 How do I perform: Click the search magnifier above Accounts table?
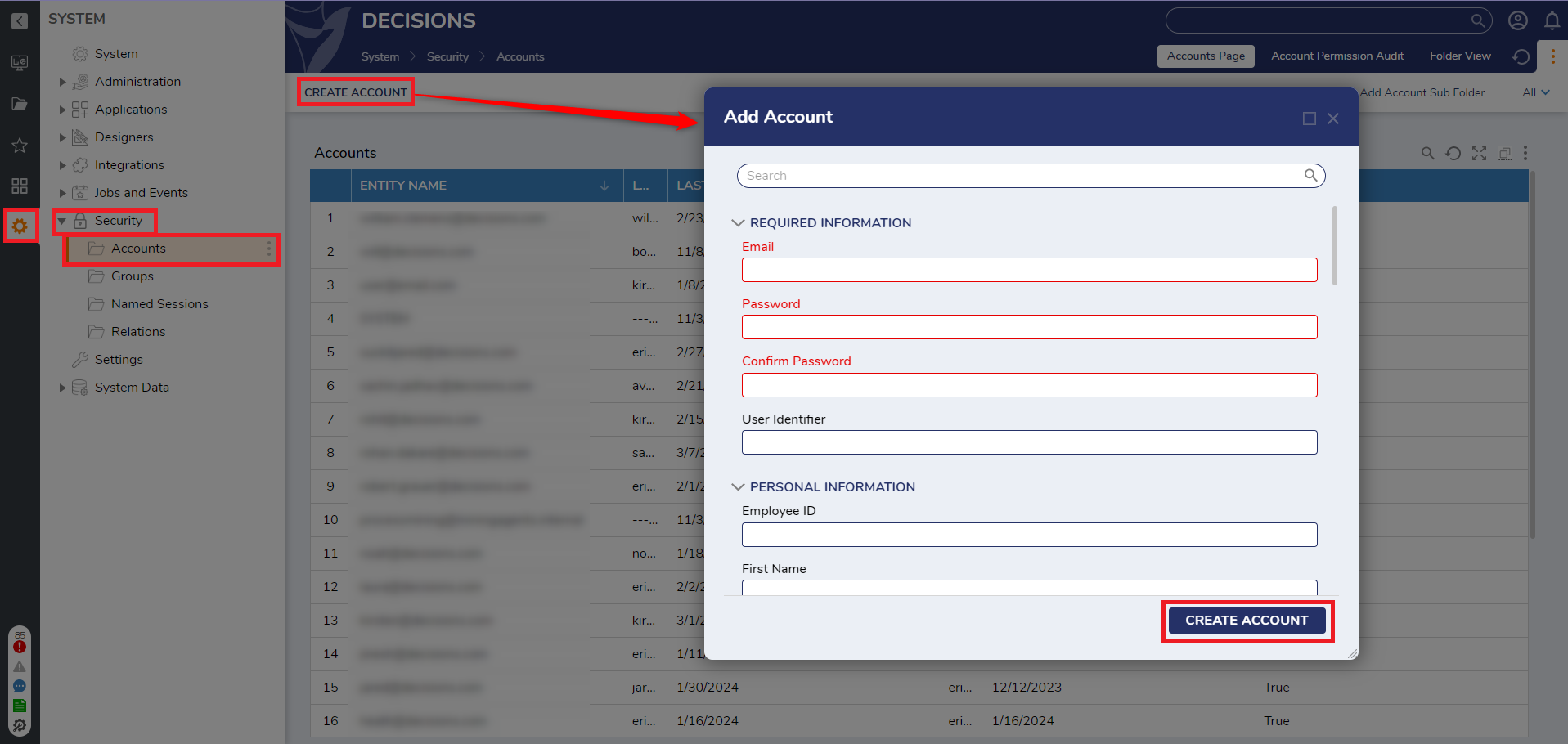1427,153
